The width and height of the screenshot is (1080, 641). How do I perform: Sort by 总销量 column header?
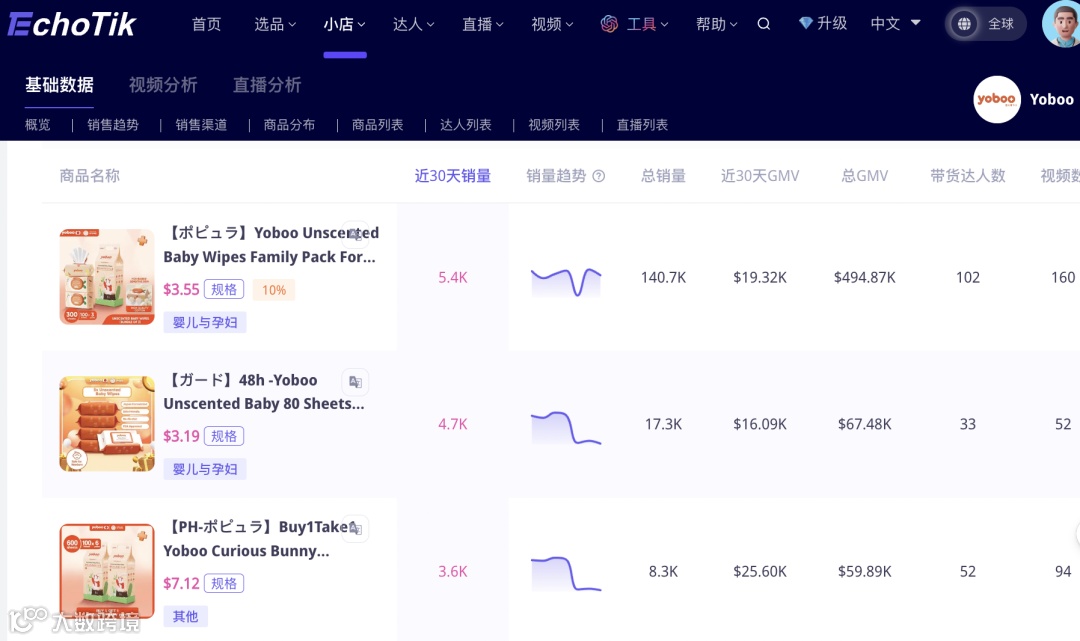(663, 176)
